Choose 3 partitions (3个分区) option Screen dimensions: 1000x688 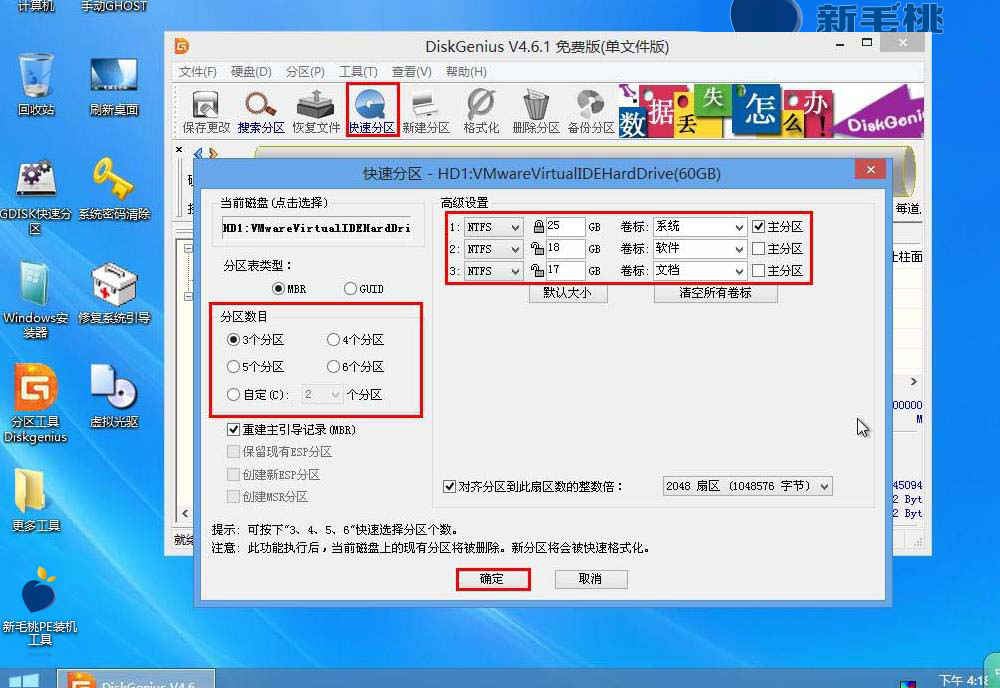pyautogui.click(x=233, y=340)
